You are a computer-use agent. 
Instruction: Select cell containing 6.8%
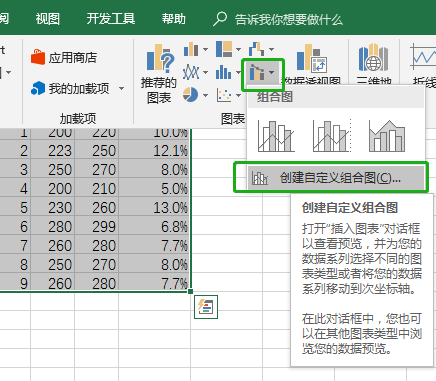pyautogui.click(x=155, y=227)
